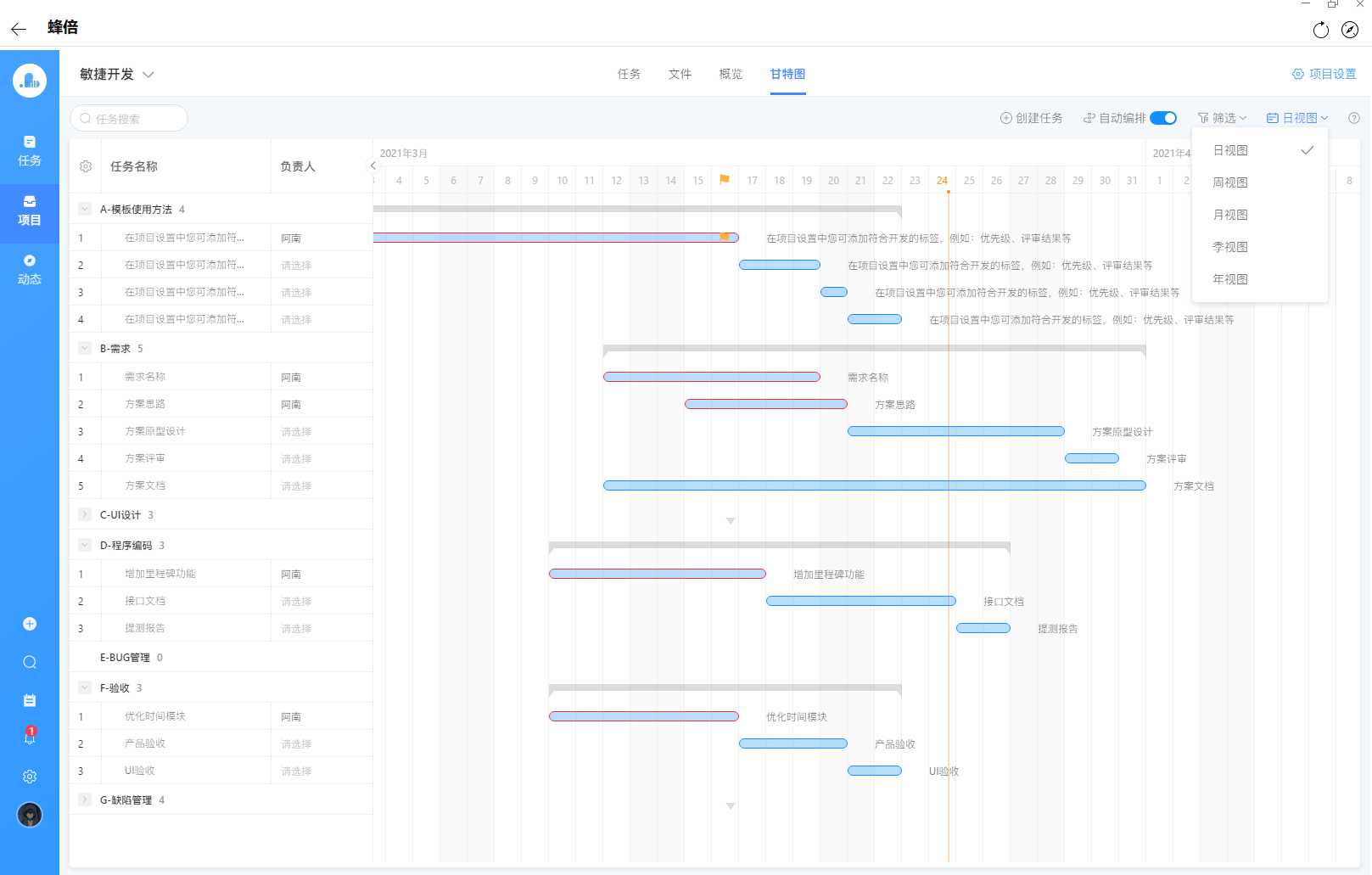Open the 筛选 filter dropdown
Screen dimensions: 1372x875
point(1222,118)
